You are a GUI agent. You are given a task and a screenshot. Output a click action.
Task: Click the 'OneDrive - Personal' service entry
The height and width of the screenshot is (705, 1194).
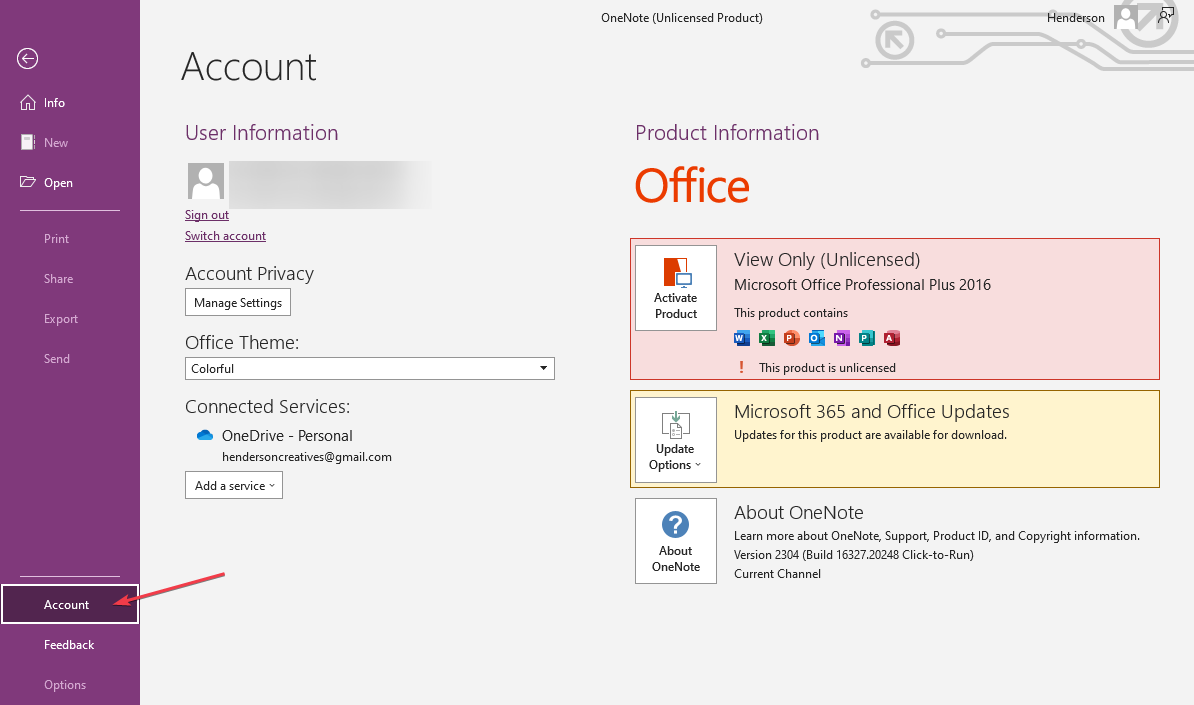point(287,435)
